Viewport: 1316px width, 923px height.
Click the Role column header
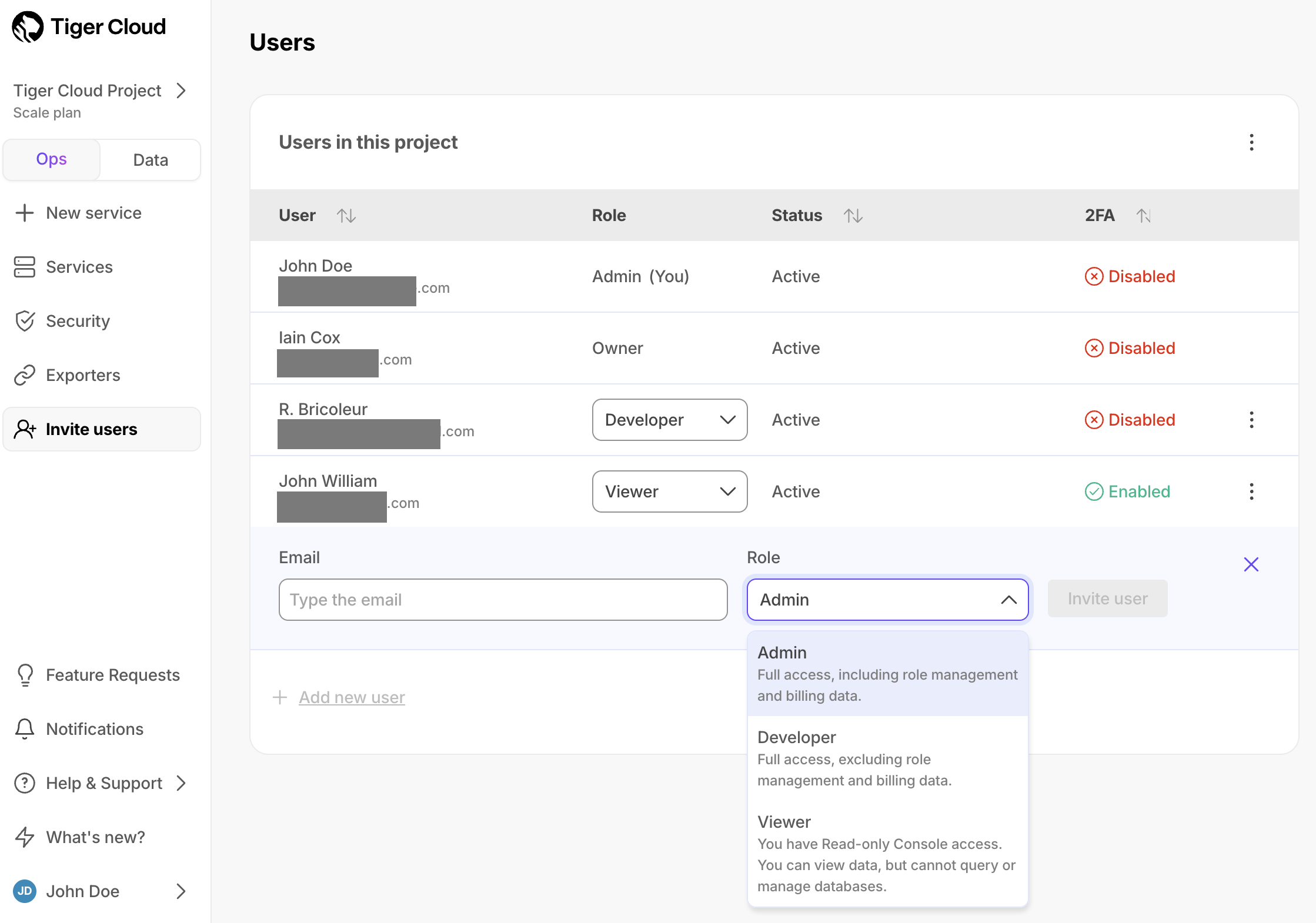609,215
